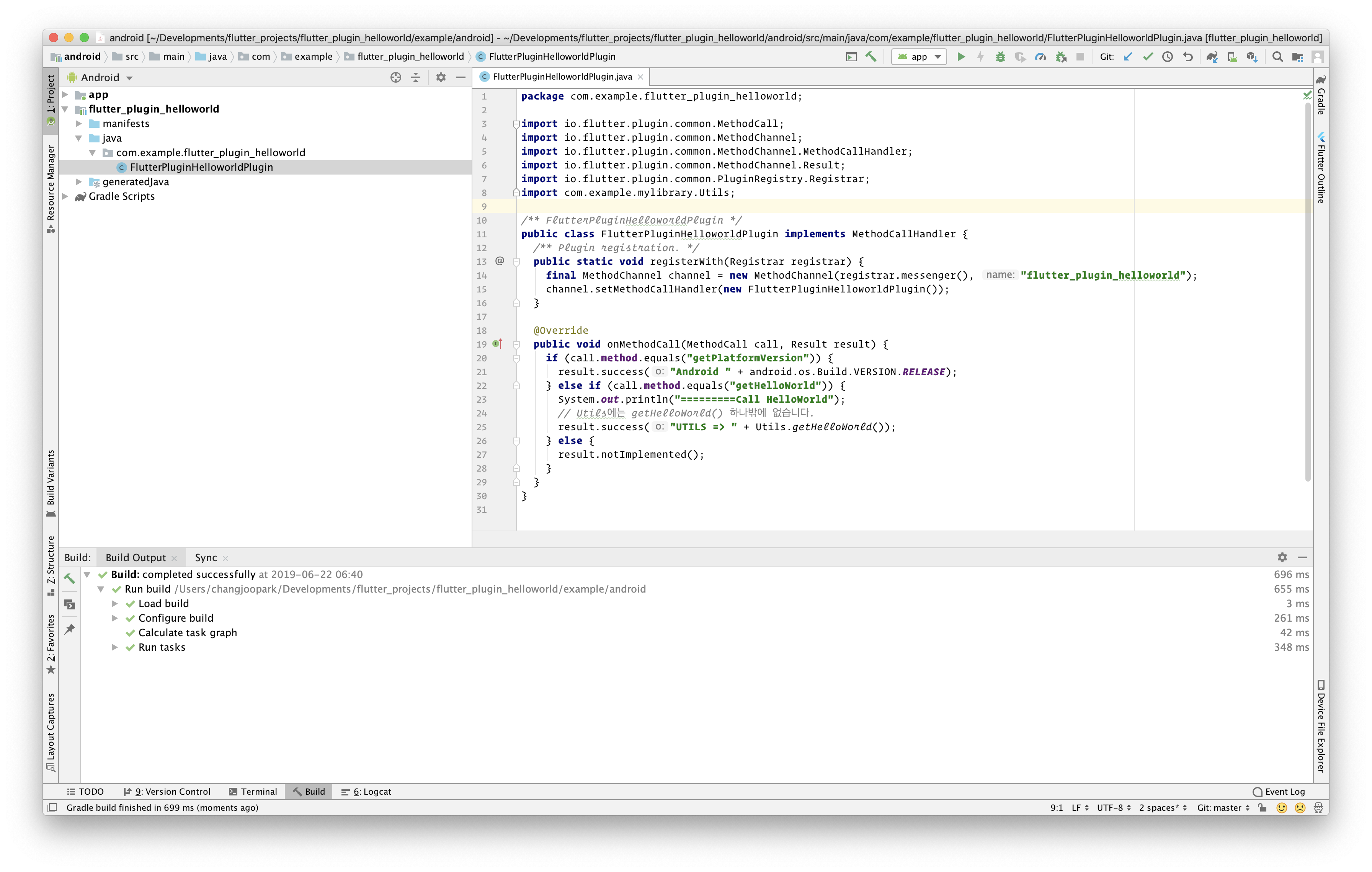
Task: Sync project with Gradle files (elephant icon)
Action: click(x=1212, y=56)
